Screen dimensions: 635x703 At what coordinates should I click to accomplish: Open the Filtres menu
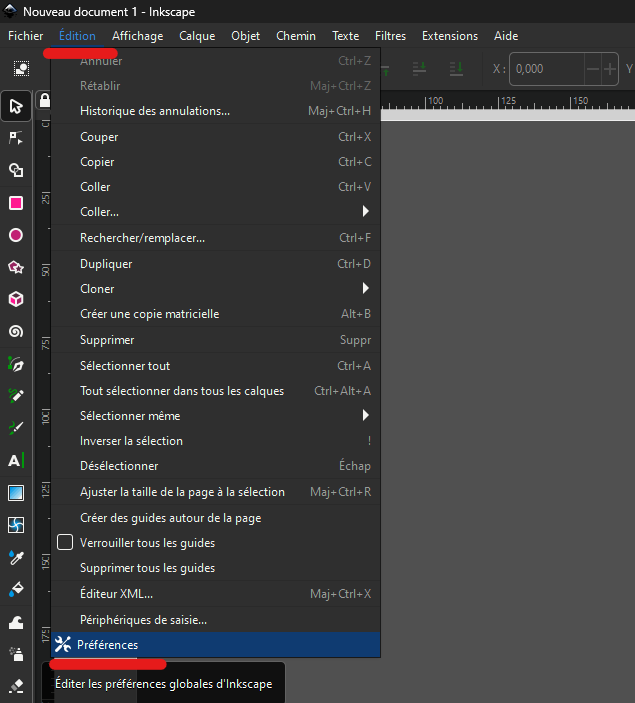pos(390,36)
